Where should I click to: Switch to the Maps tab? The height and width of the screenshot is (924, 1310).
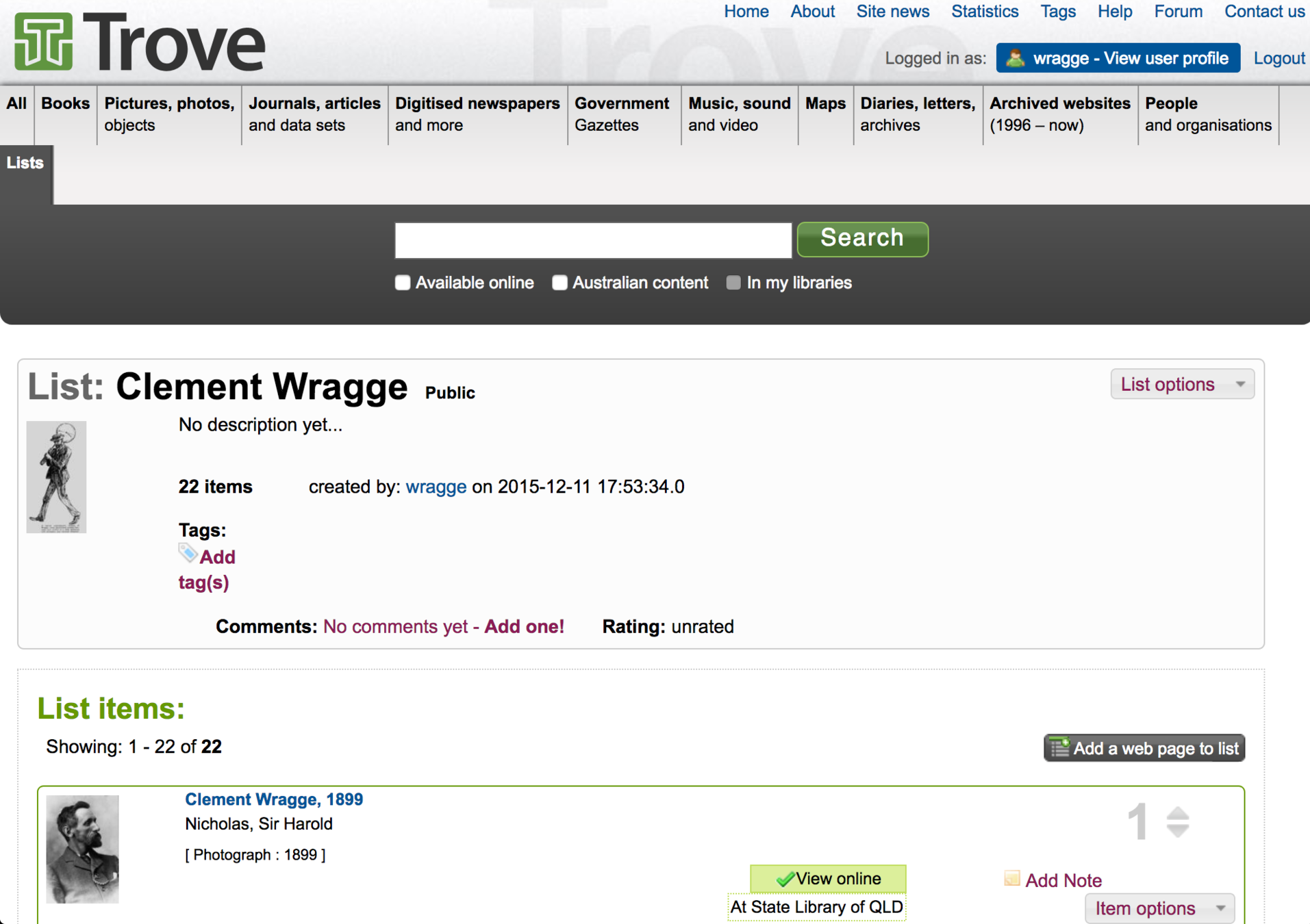[825, 114]
